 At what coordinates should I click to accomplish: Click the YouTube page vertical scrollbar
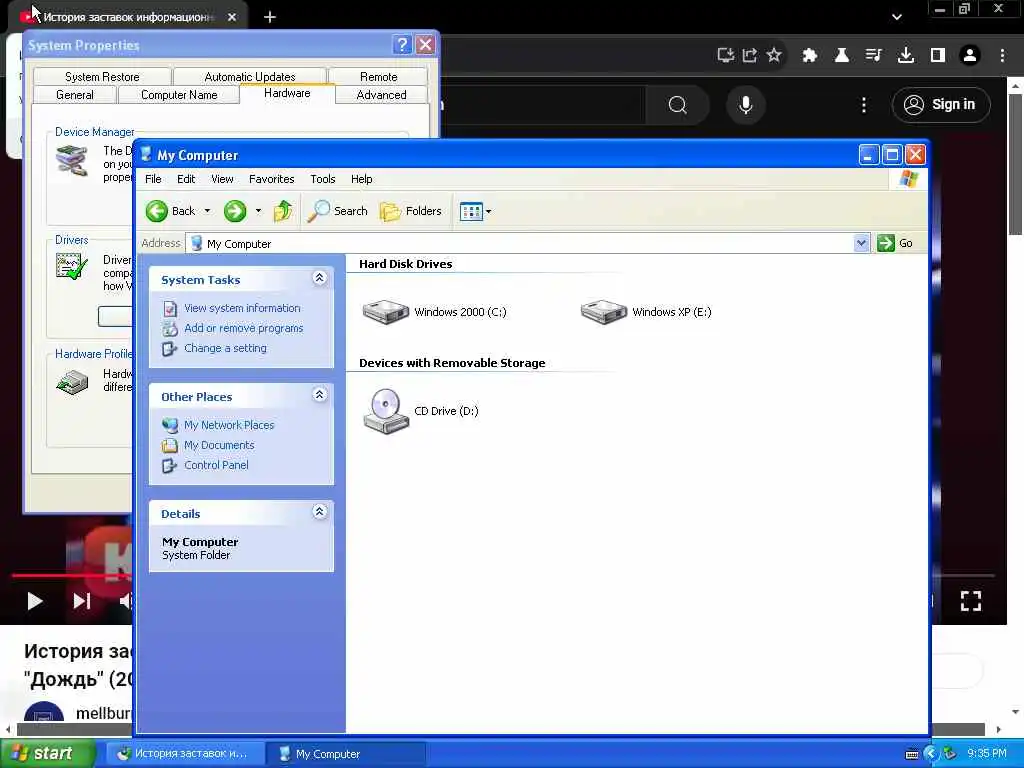pyautogui.click(x=1015, y=163)
